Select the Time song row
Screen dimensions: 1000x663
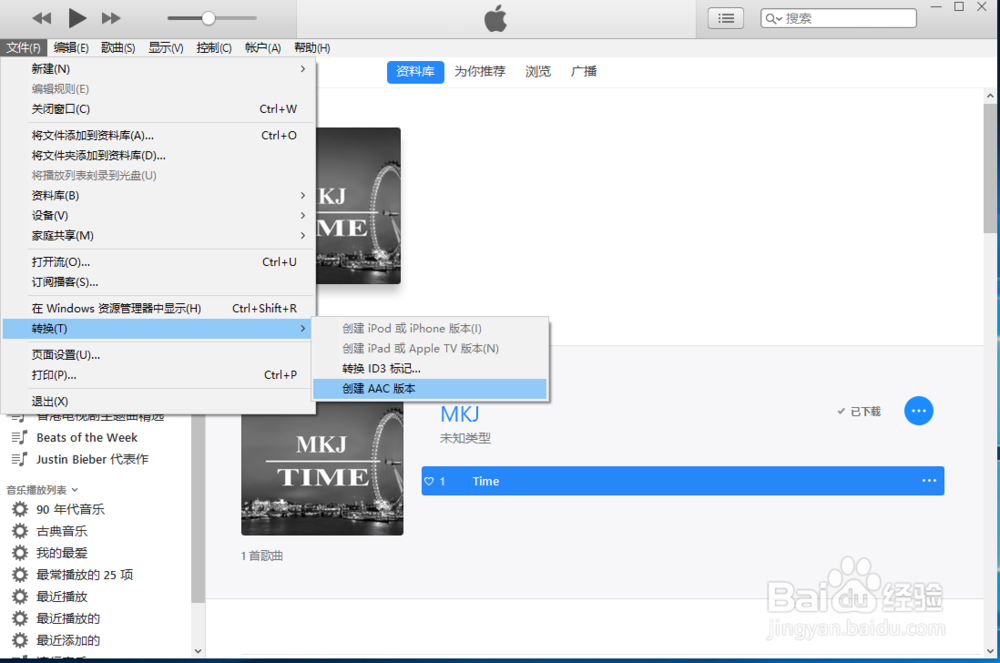(682, 481)
